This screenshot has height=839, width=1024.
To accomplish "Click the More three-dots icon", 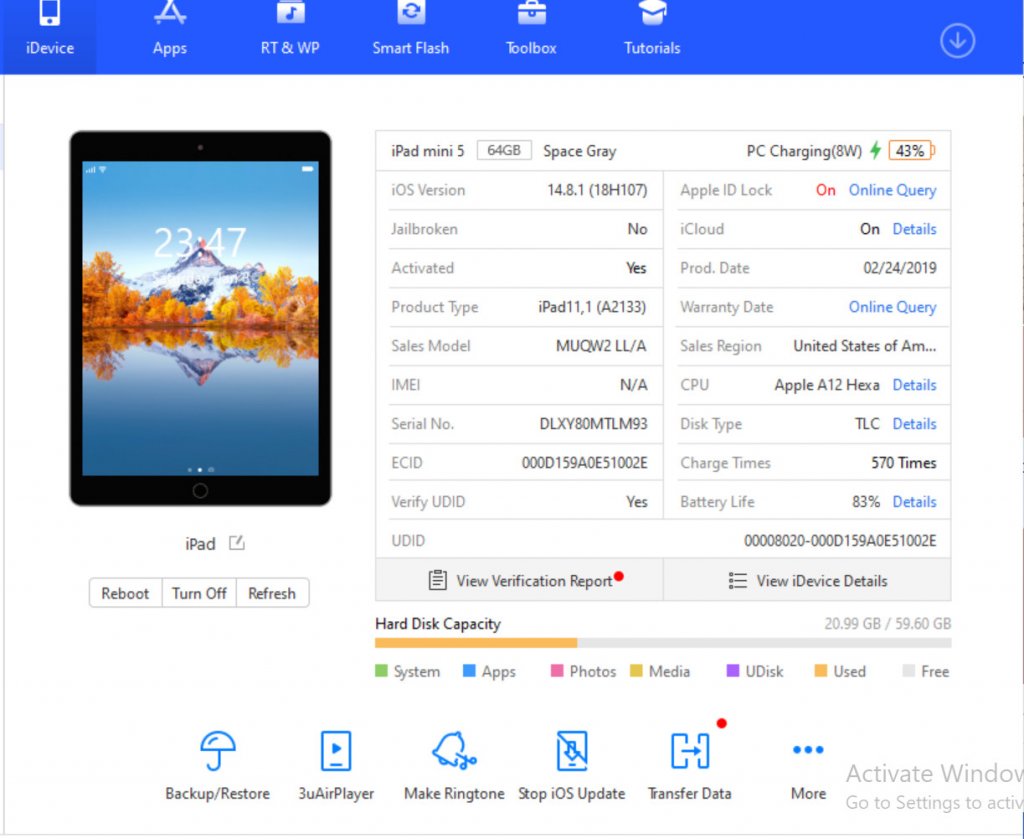I will (x=808, y=750).
